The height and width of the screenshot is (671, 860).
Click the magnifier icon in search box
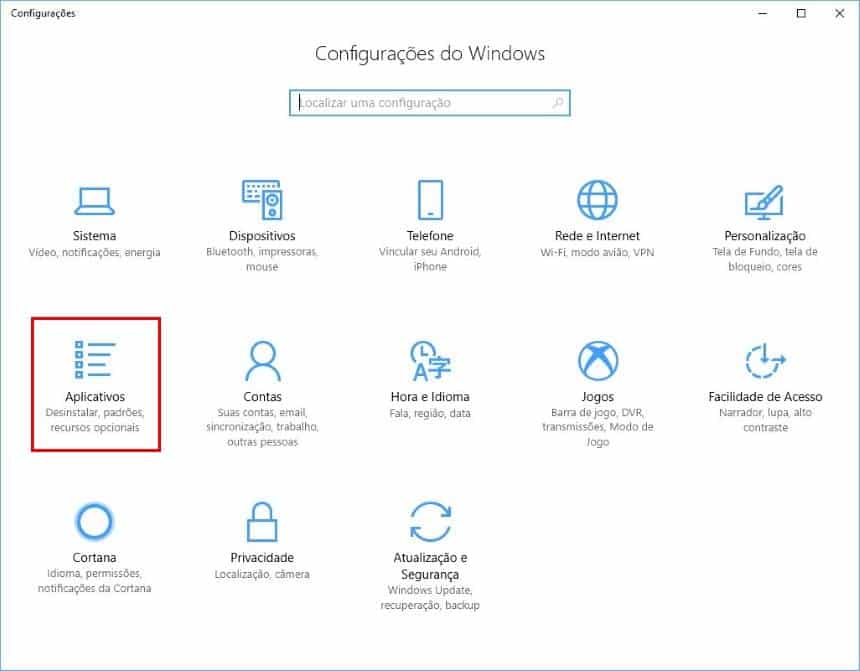[558, 103]
